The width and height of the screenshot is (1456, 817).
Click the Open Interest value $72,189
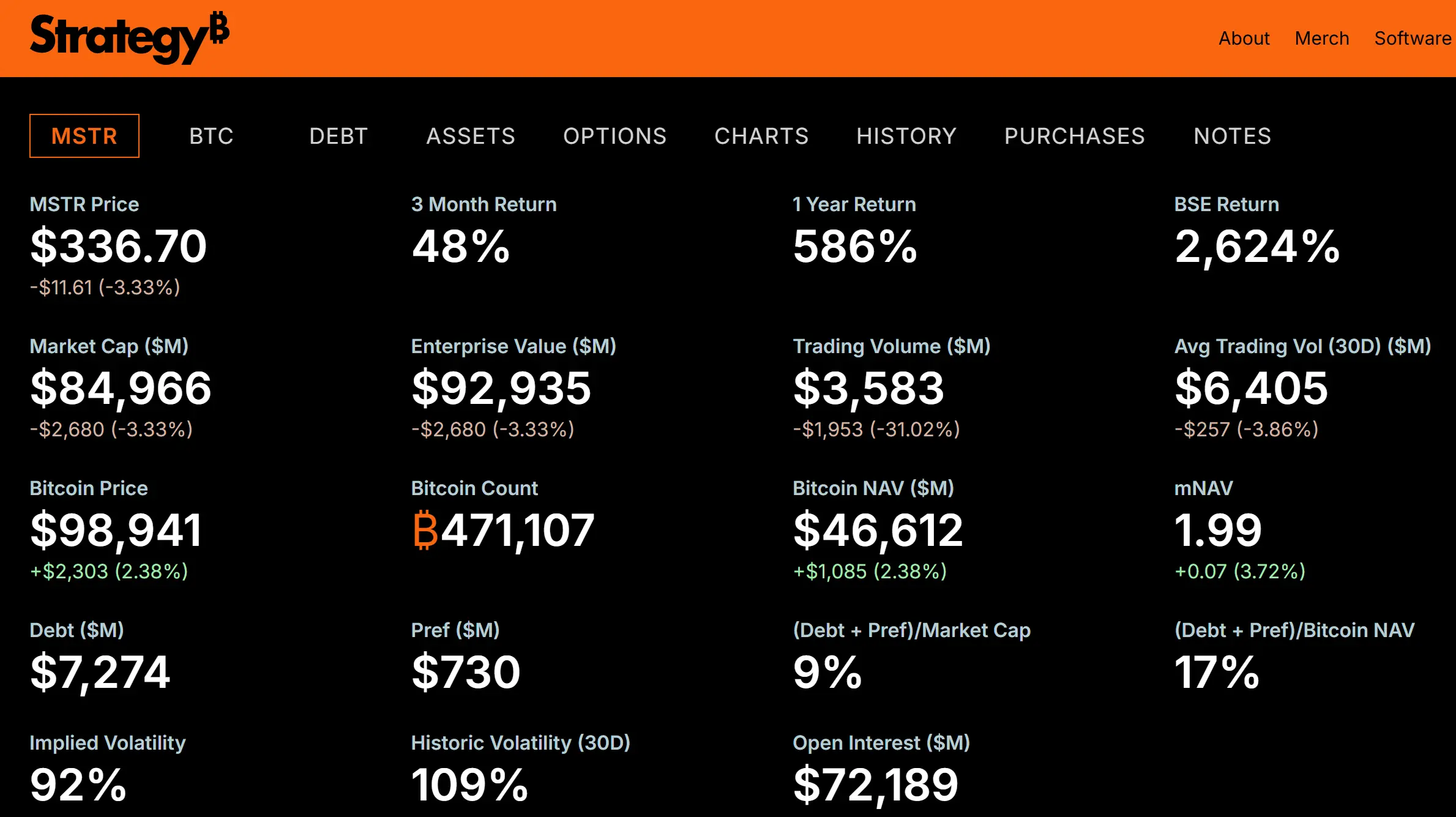875,785
